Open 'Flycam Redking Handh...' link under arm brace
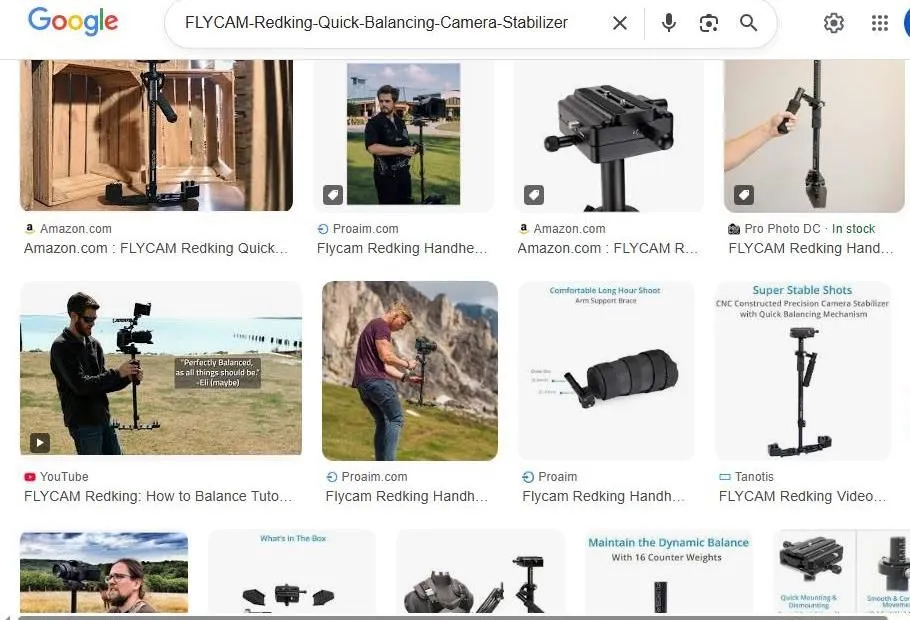910x620 pixels. click(603, 496)
